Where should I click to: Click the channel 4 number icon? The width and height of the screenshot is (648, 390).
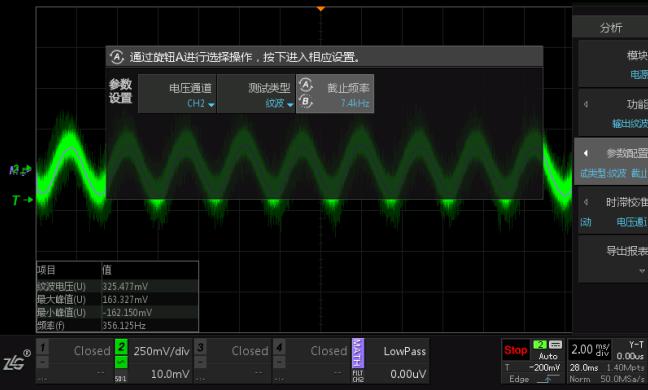tap(279, 347)
